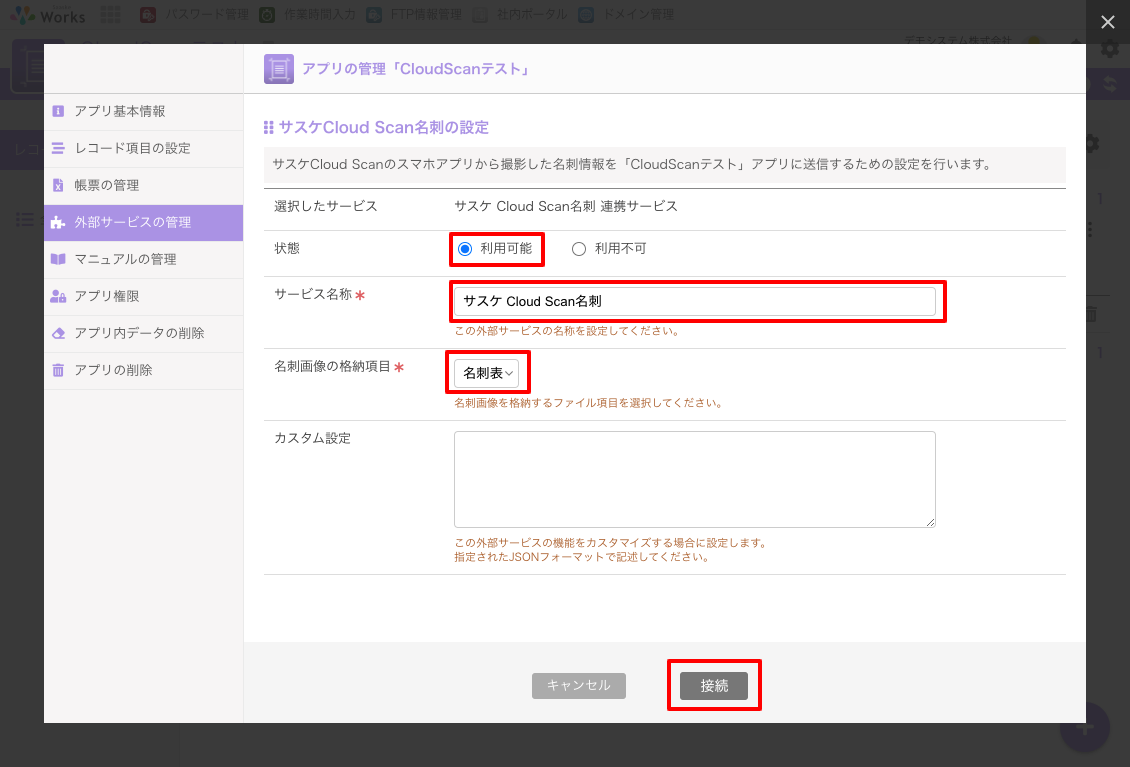Viewport: 1130px width, 767px height.
Task: Click the サービス名称 text field
Action: tap(694, 301)
